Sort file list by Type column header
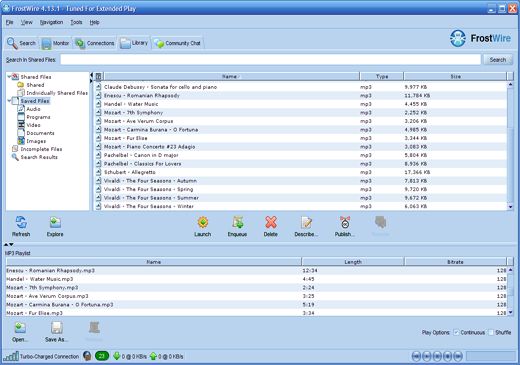This screenshot has height=365, width=520. (382, 77)
